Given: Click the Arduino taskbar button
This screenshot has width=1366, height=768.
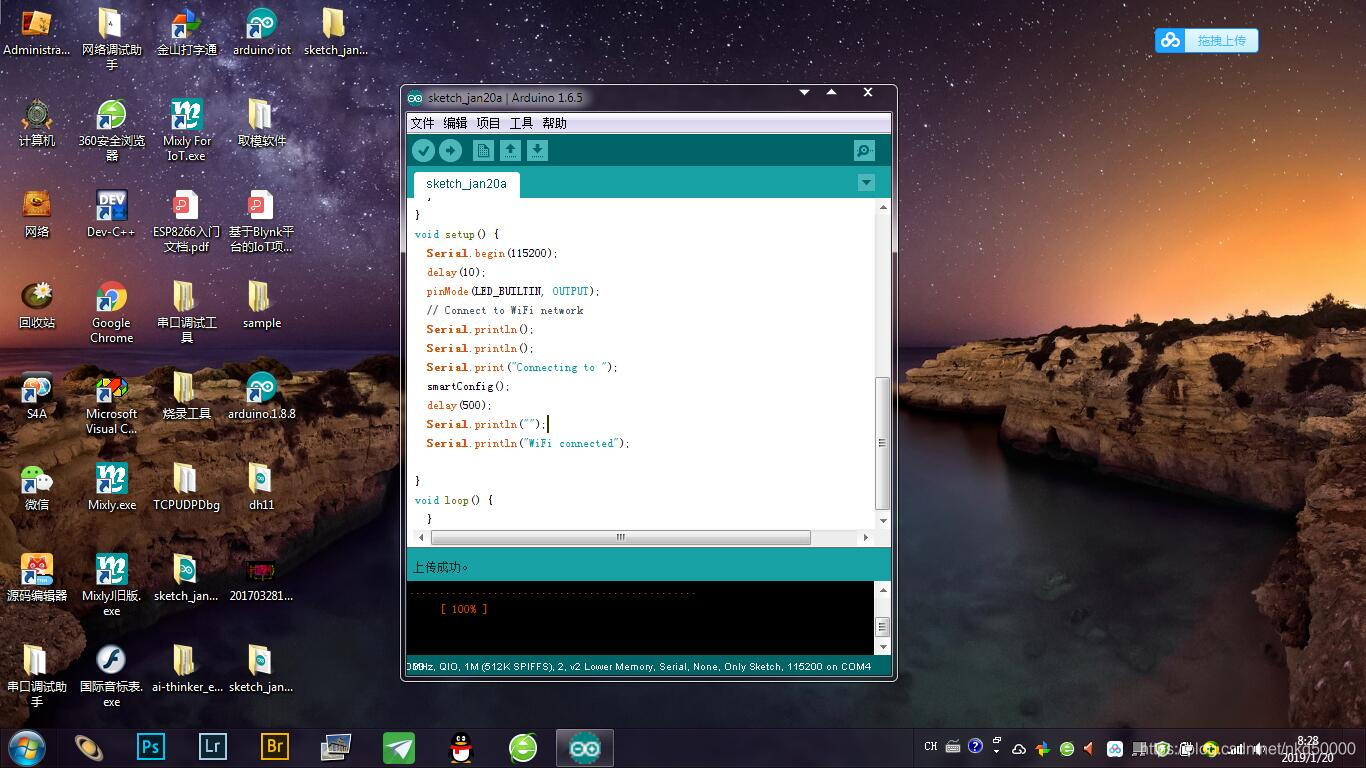Looking at the screenshot, I should click(x=584, y=748).
